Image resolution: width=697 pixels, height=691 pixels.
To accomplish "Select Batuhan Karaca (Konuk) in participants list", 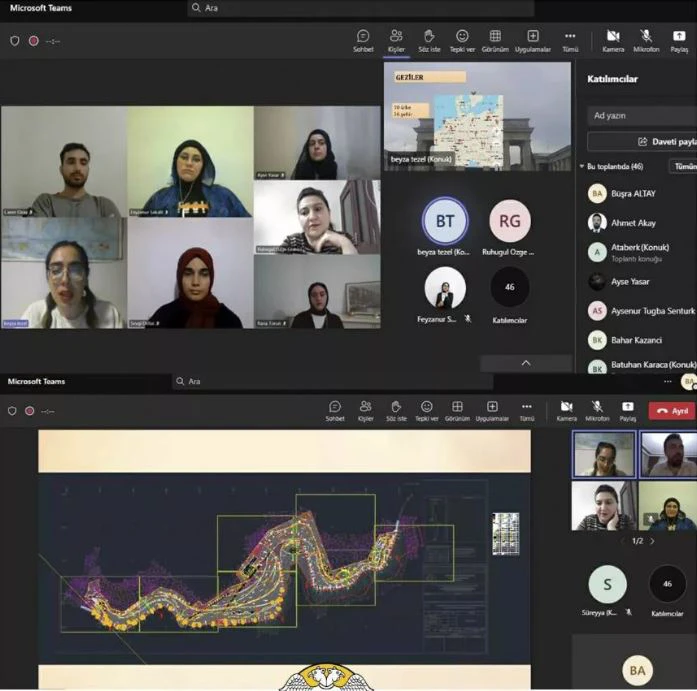I will tap(640, 366).
